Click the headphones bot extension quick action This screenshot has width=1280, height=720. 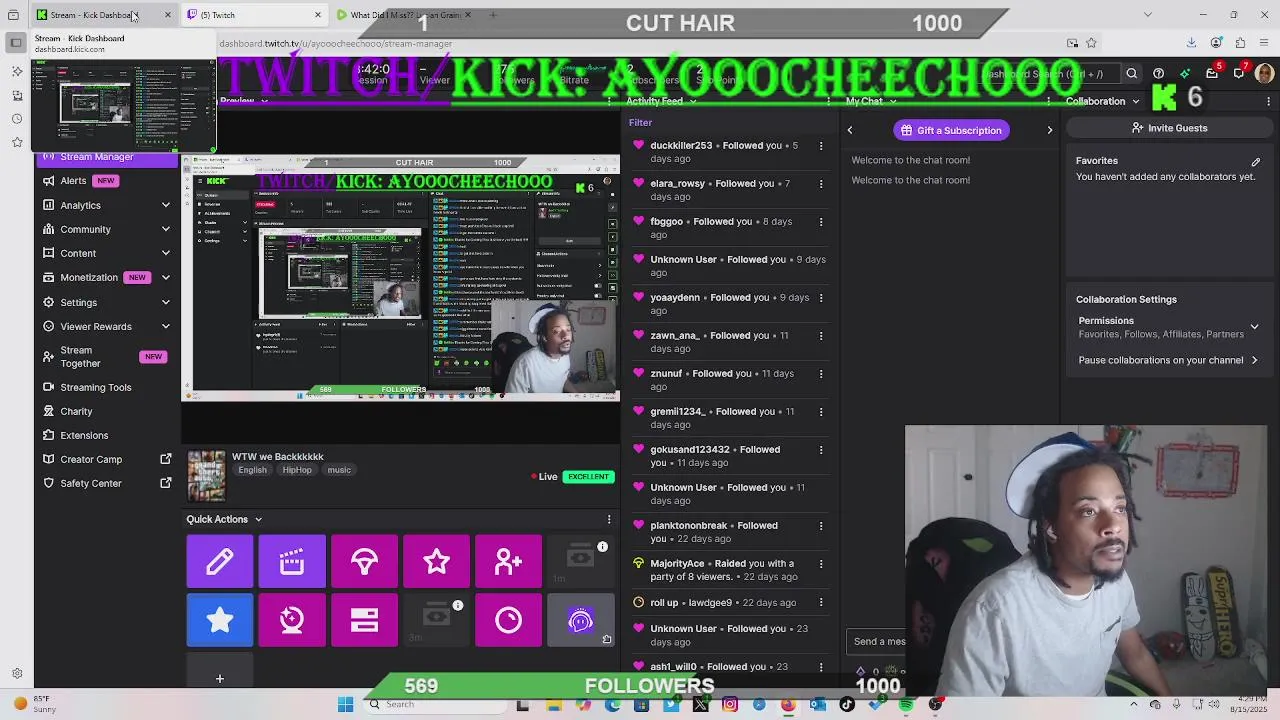coord(580,620)
